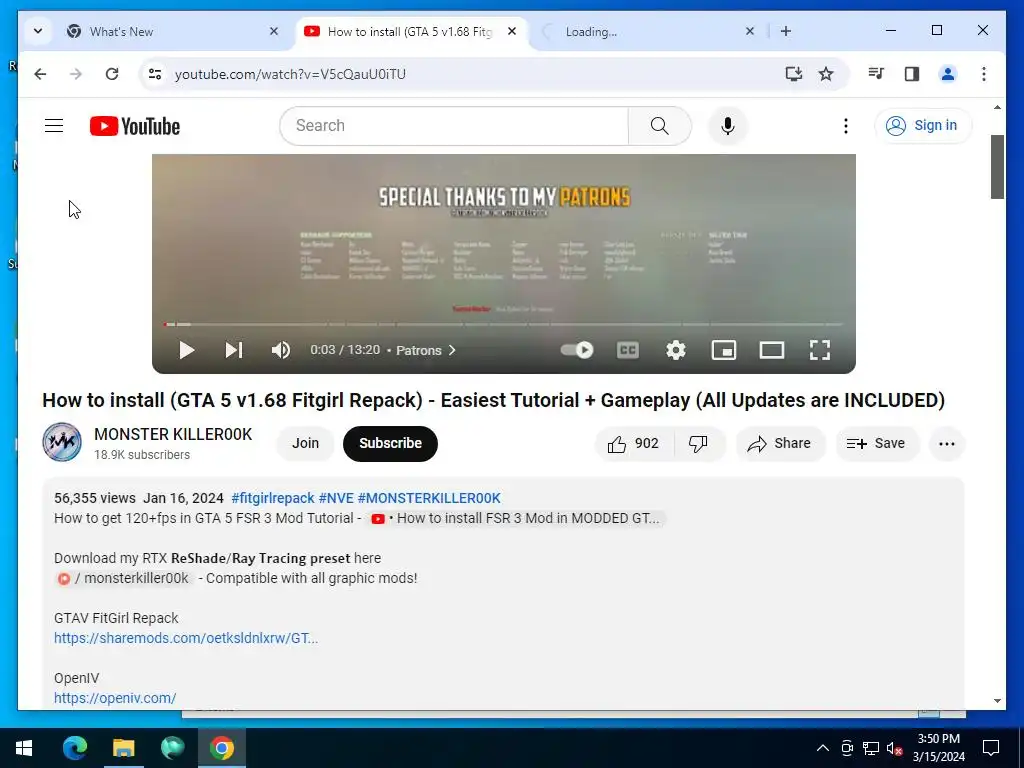Viewport: 1024px width, 768px height.
Task: Install the YouTube app from address bar
Action: pos(793,74)
